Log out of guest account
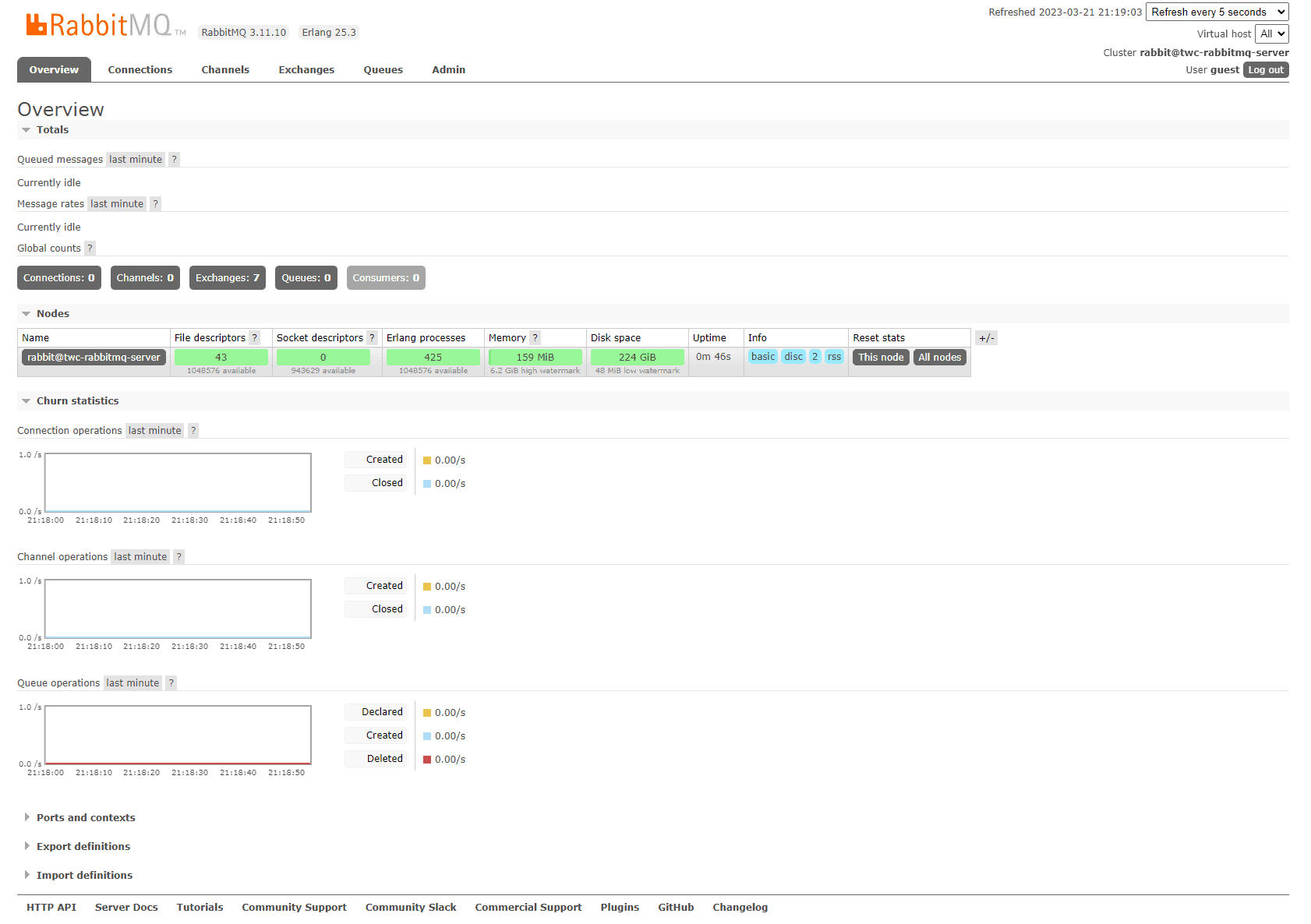Viewport: 1311px width, 924px height. coord(1266,69)
